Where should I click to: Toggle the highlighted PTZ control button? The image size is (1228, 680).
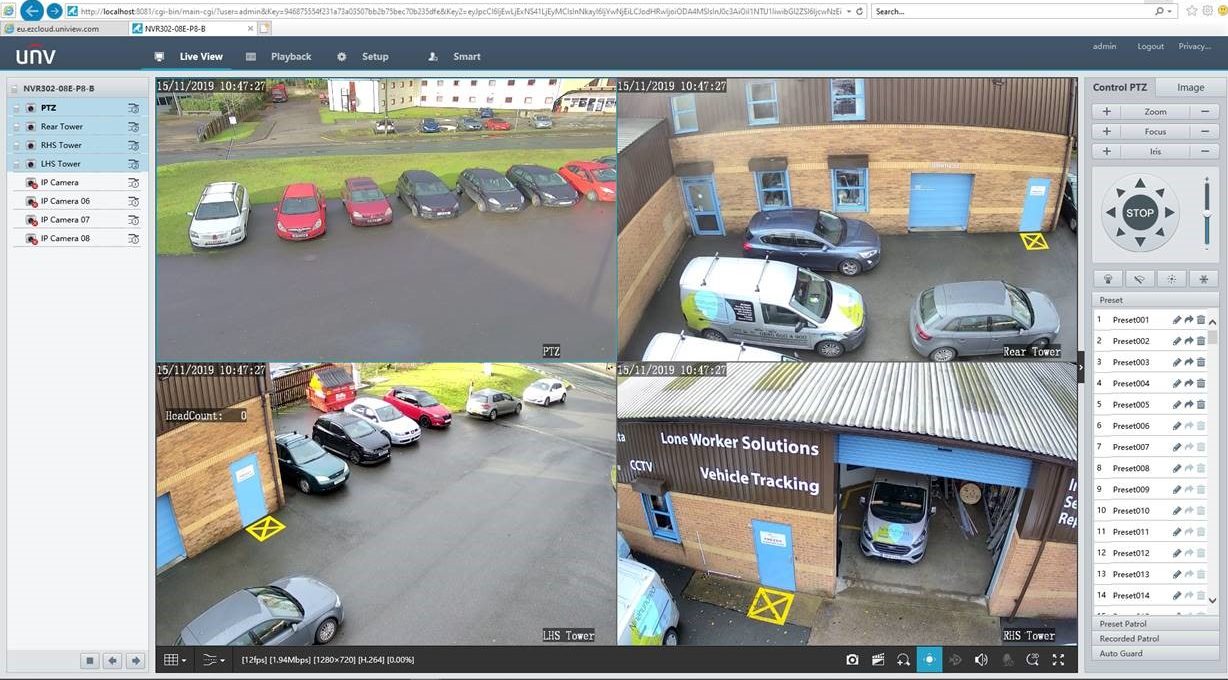[x=929, y=660]
